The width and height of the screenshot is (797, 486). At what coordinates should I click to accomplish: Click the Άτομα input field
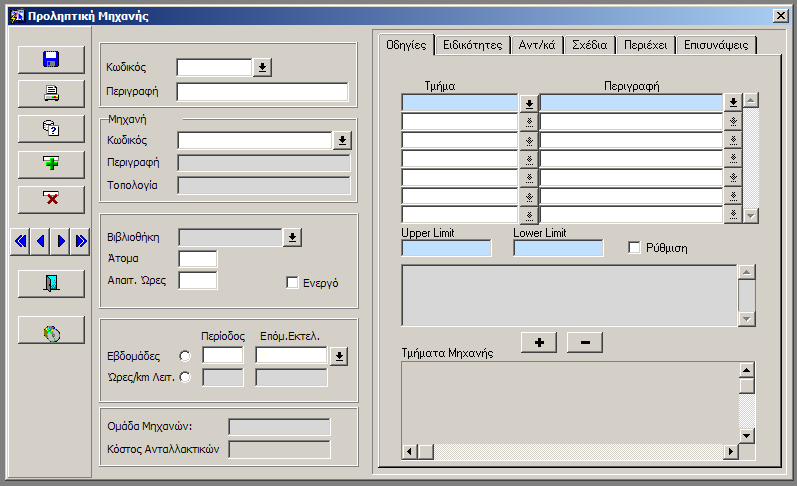point(198,259)
